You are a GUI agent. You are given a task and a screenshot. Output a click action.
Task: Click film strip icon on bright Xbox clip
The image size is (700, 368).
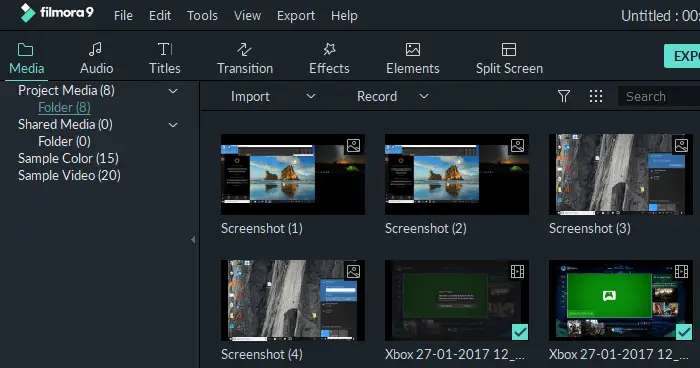pos(681,272)
